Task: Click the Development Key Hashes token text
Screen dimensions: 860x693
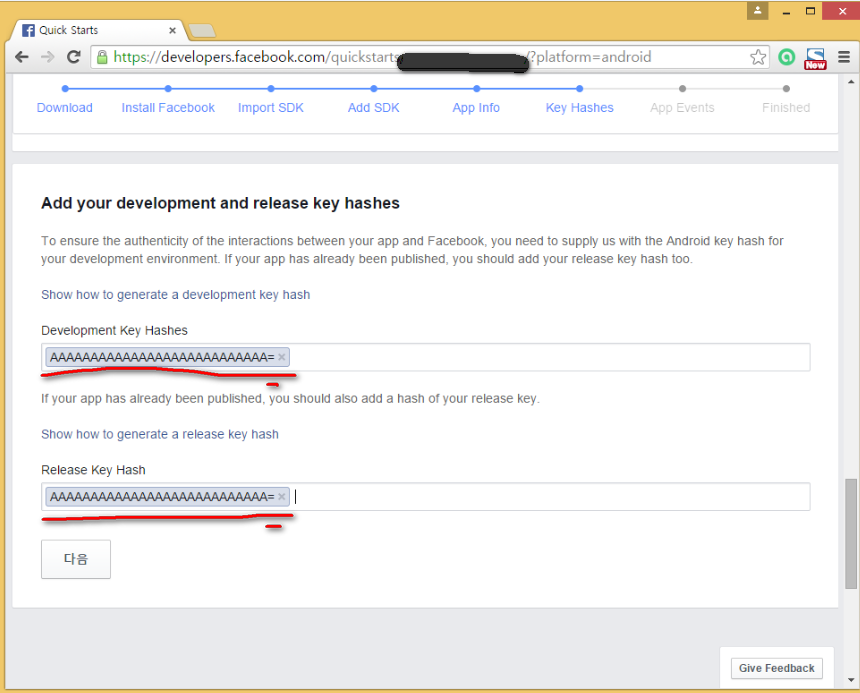Action: coord(162,357)
